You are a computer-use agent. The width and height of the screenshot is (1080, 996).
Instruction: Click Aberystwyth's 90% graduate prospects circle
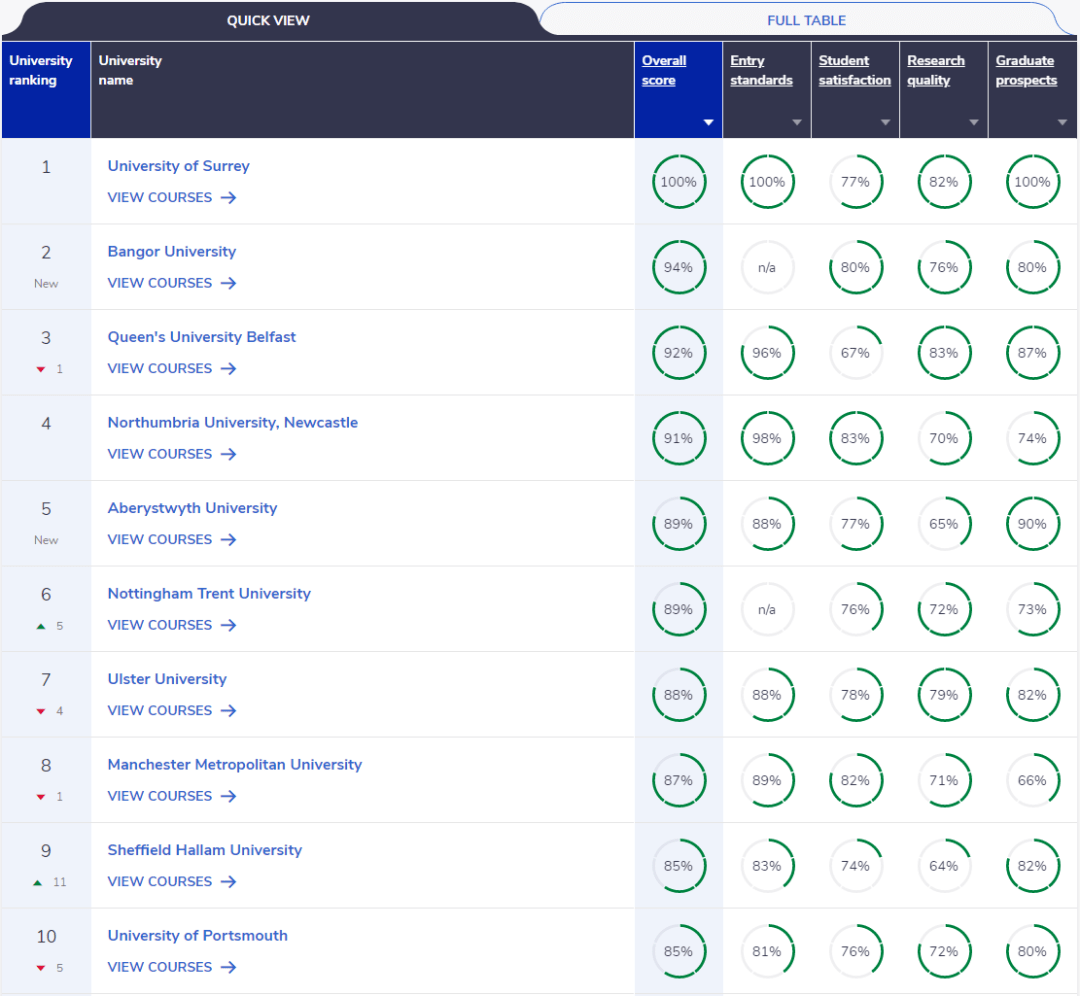(1032, 524)
